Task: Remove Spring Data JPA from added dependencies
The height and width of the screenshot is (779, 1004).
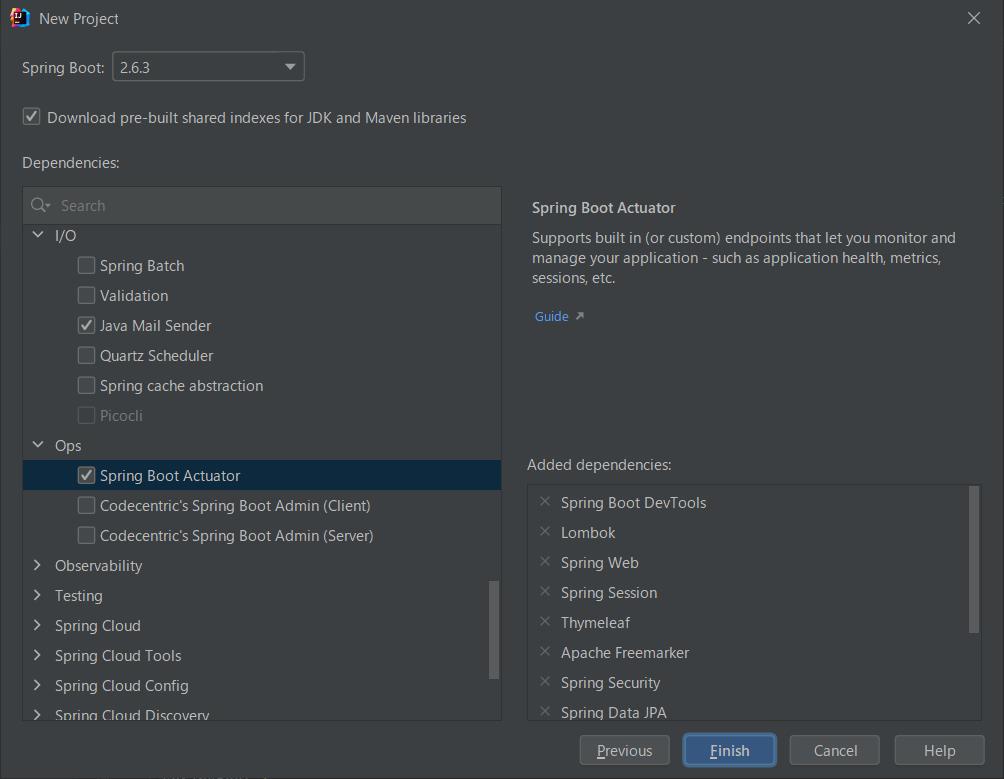Action: point(545,712)
